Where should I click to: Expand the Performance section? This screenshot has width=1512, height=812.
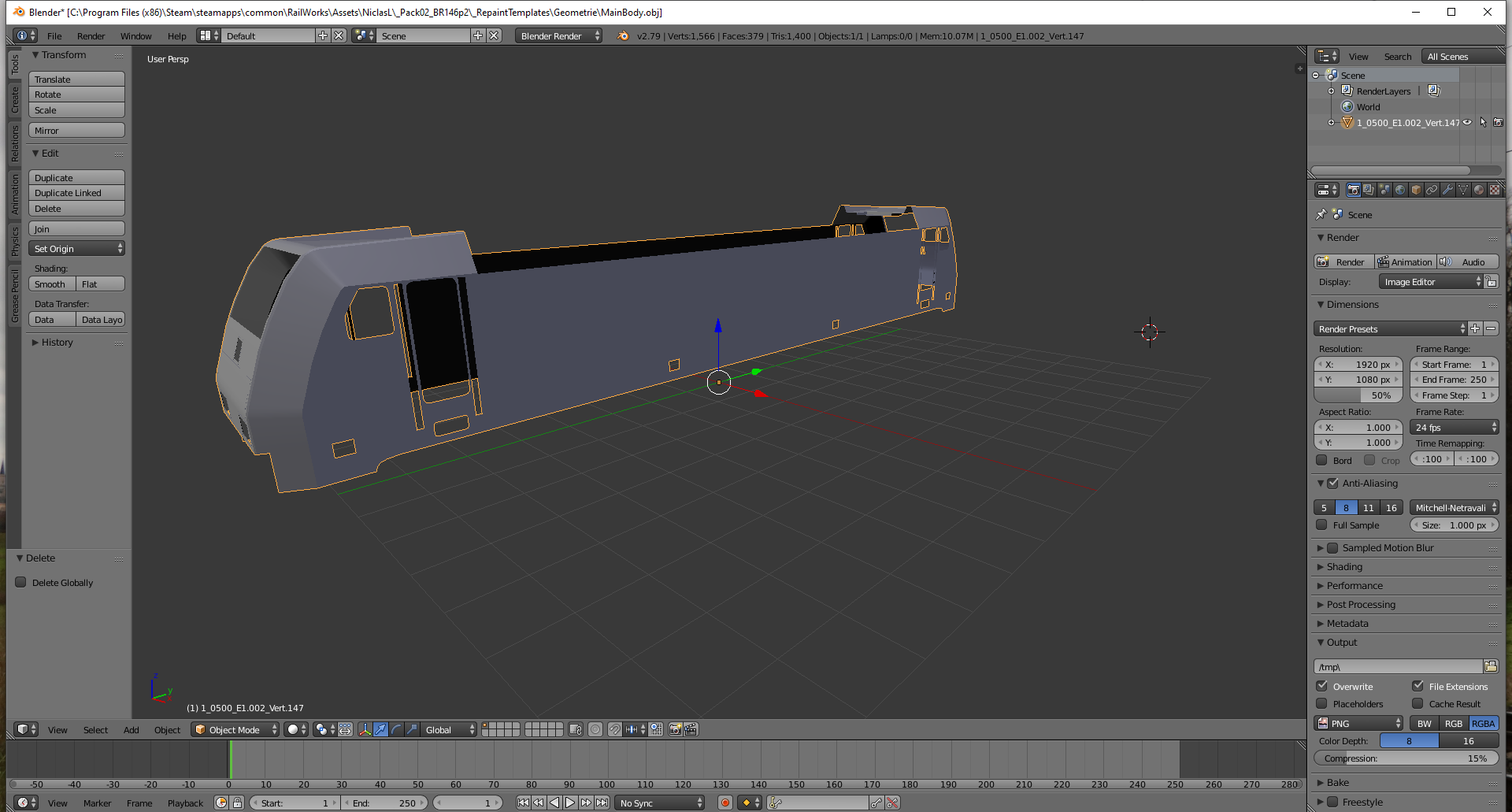pyautogui.click(x=1354, y=586)
